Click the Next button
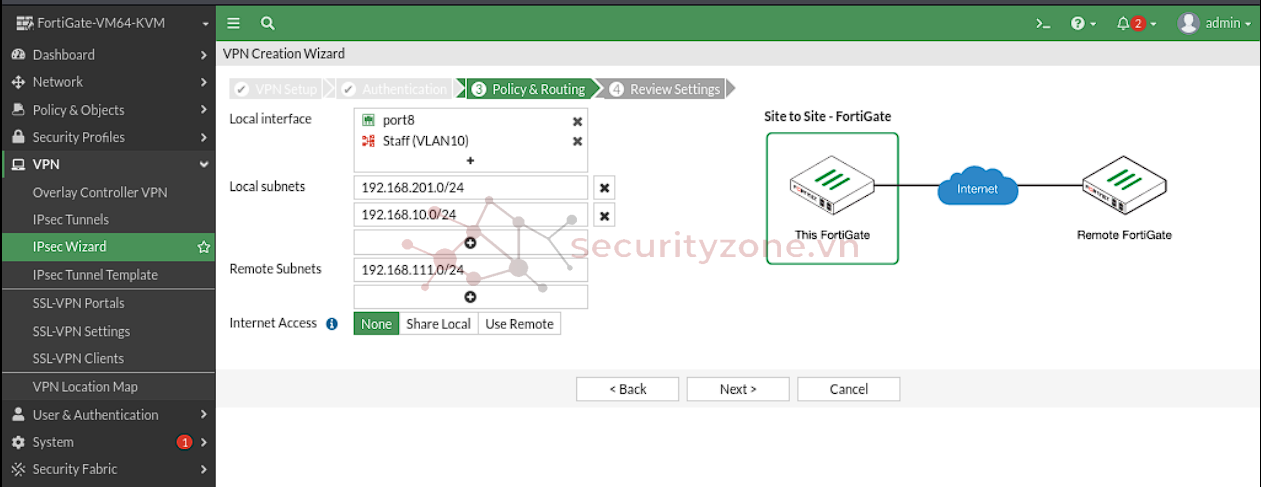1261x487 pixels. pos(738,389)
